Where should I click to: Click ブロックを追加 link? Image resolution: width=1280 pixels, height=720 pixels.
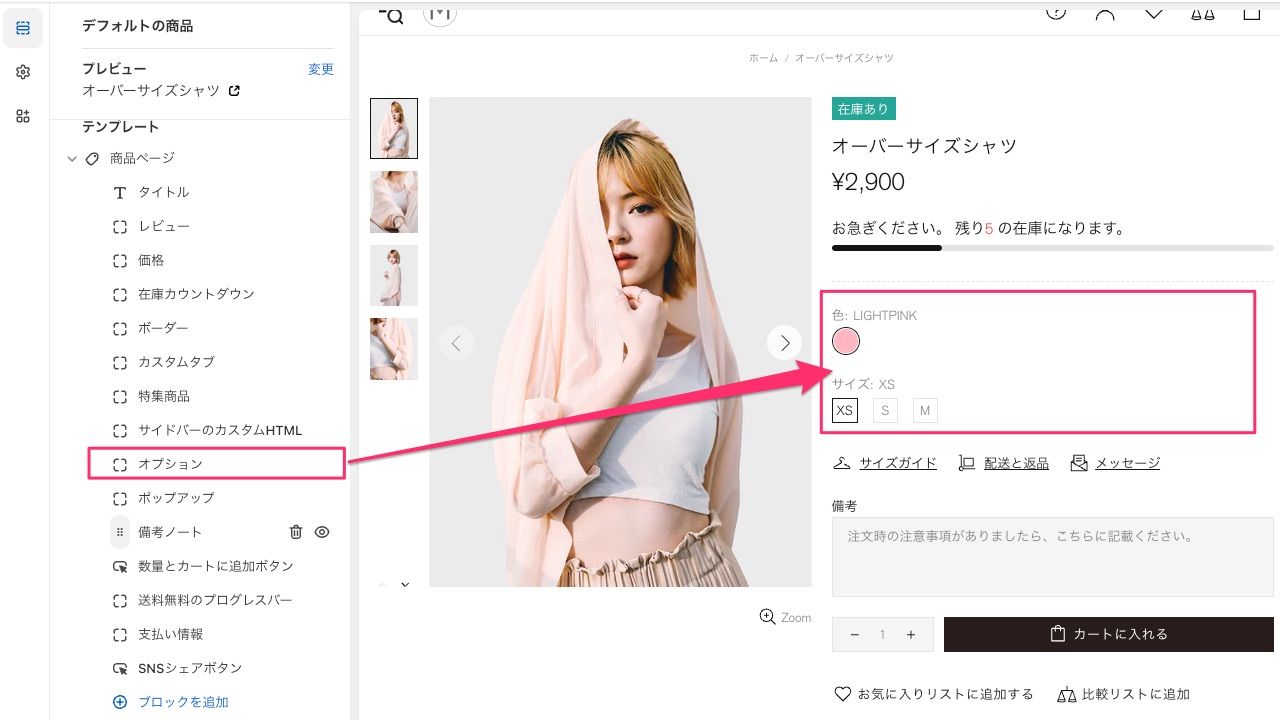(x=183, y=702)
